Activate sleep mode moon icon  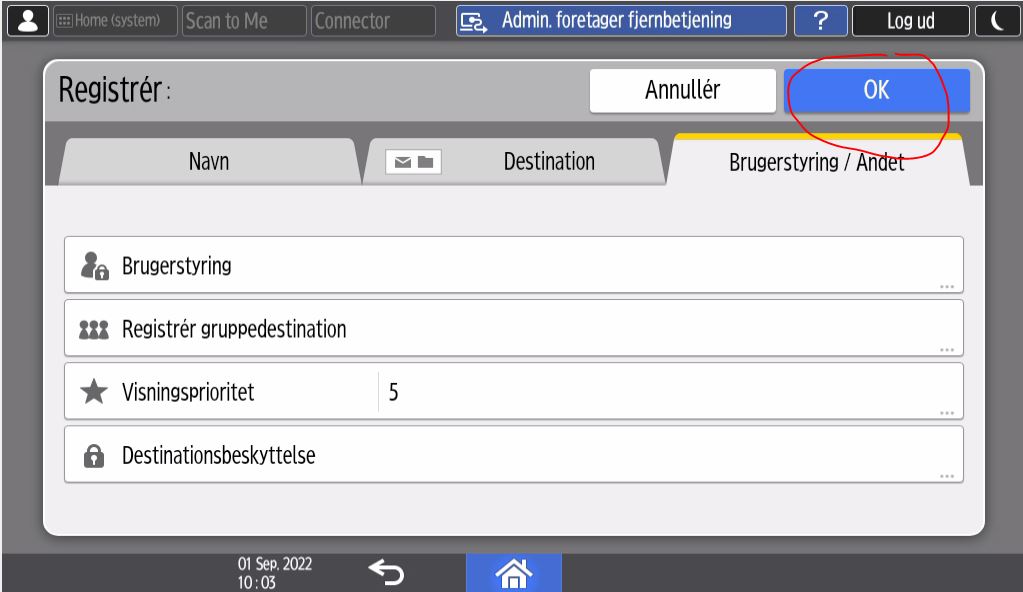point(999,21)
